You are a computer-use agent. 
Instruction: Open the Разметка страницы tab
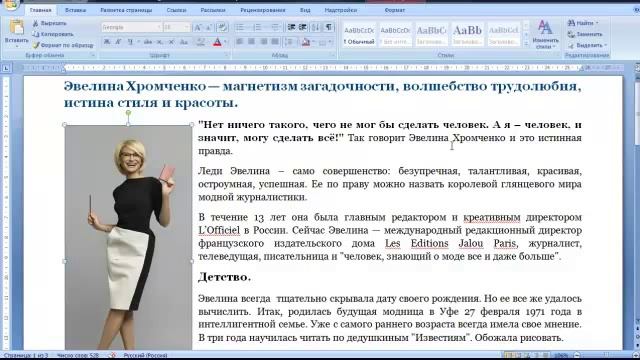coord(126,10)
